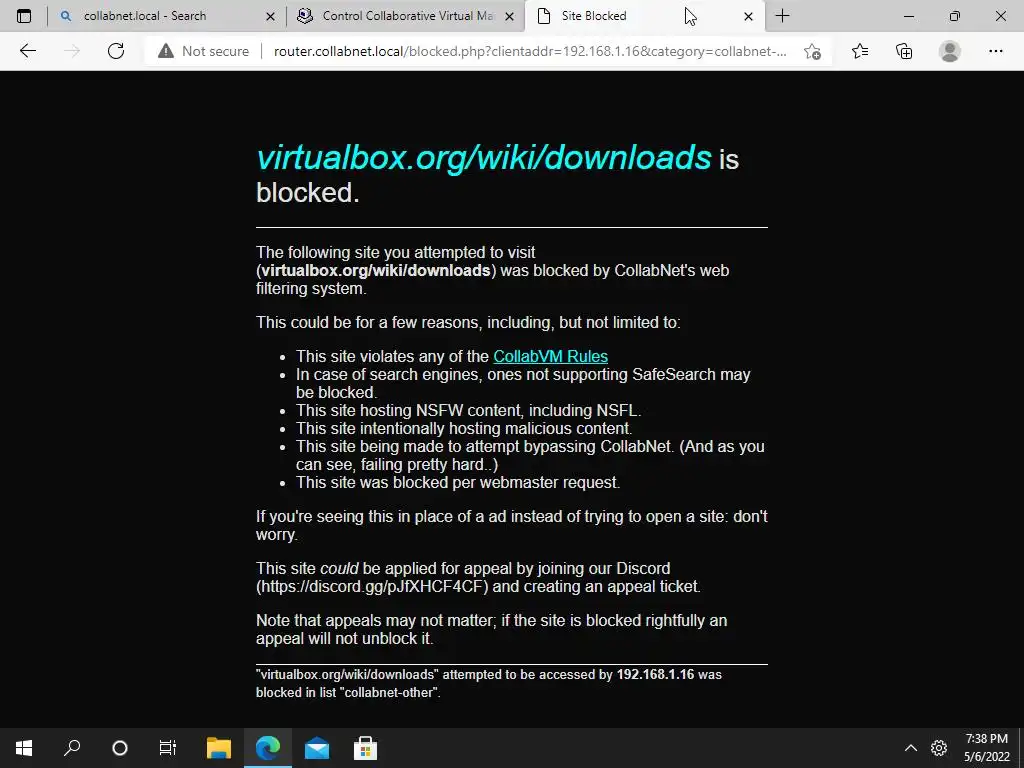Screen dimensions: 1024x768
Task: Open the Collections panel
Action: (904, 51)
